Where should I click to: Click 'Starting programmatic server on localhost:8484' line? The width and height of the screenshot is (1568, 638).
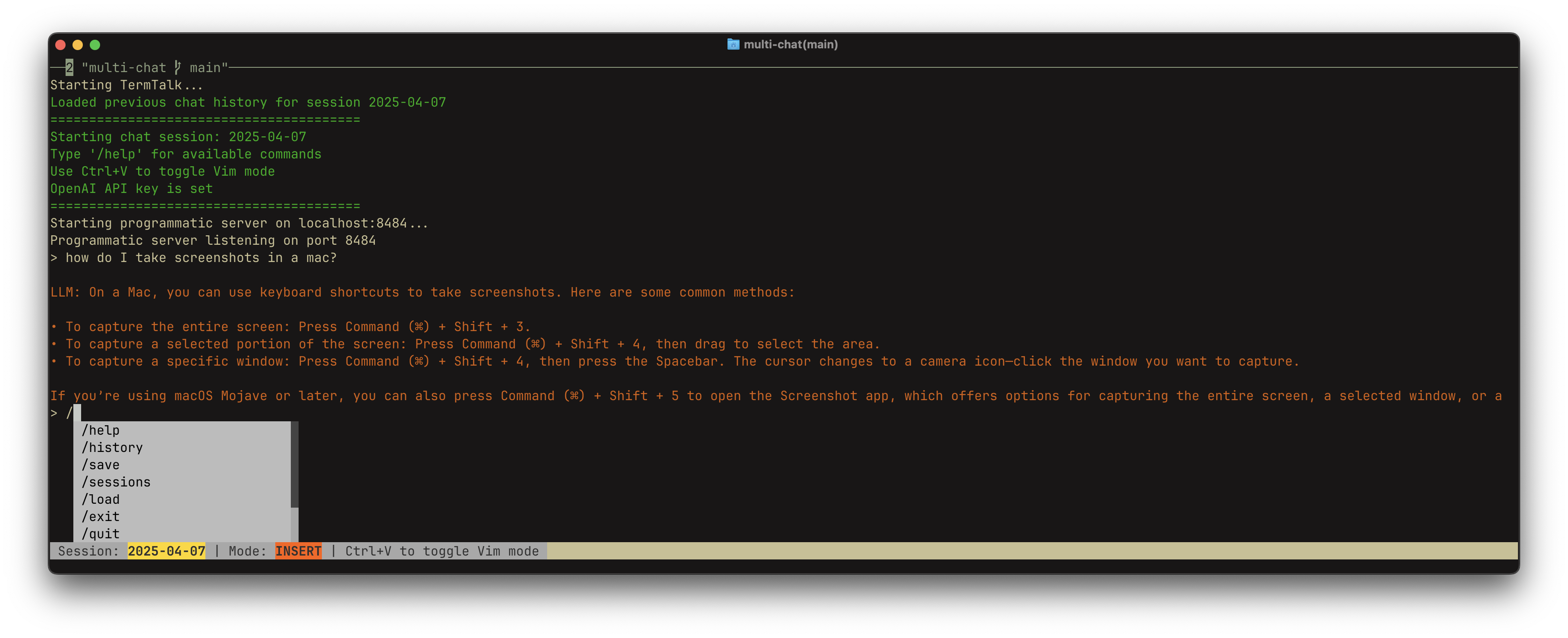point(239,223)
